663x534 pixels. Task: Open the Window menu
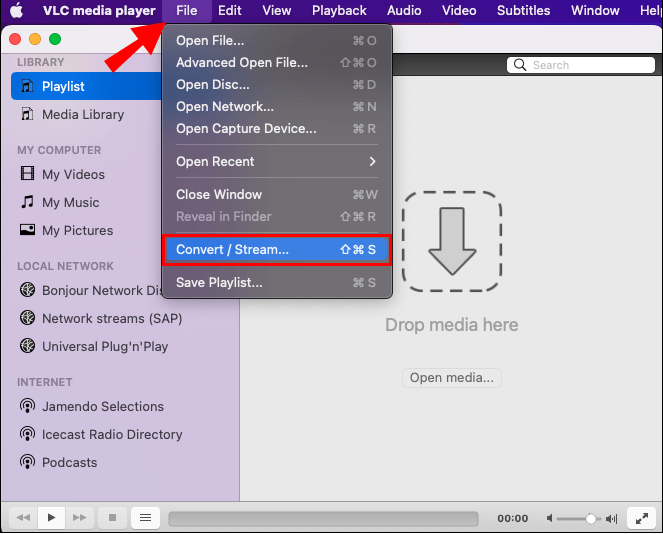point(595,10)
